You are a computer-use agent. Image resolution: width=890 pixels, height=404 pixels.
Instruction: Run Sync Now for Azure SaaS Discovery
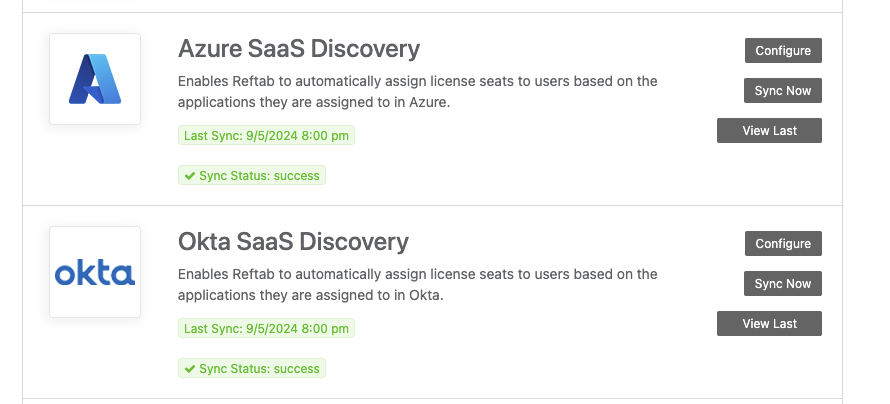pyautogui.click(x=783, y=90)
